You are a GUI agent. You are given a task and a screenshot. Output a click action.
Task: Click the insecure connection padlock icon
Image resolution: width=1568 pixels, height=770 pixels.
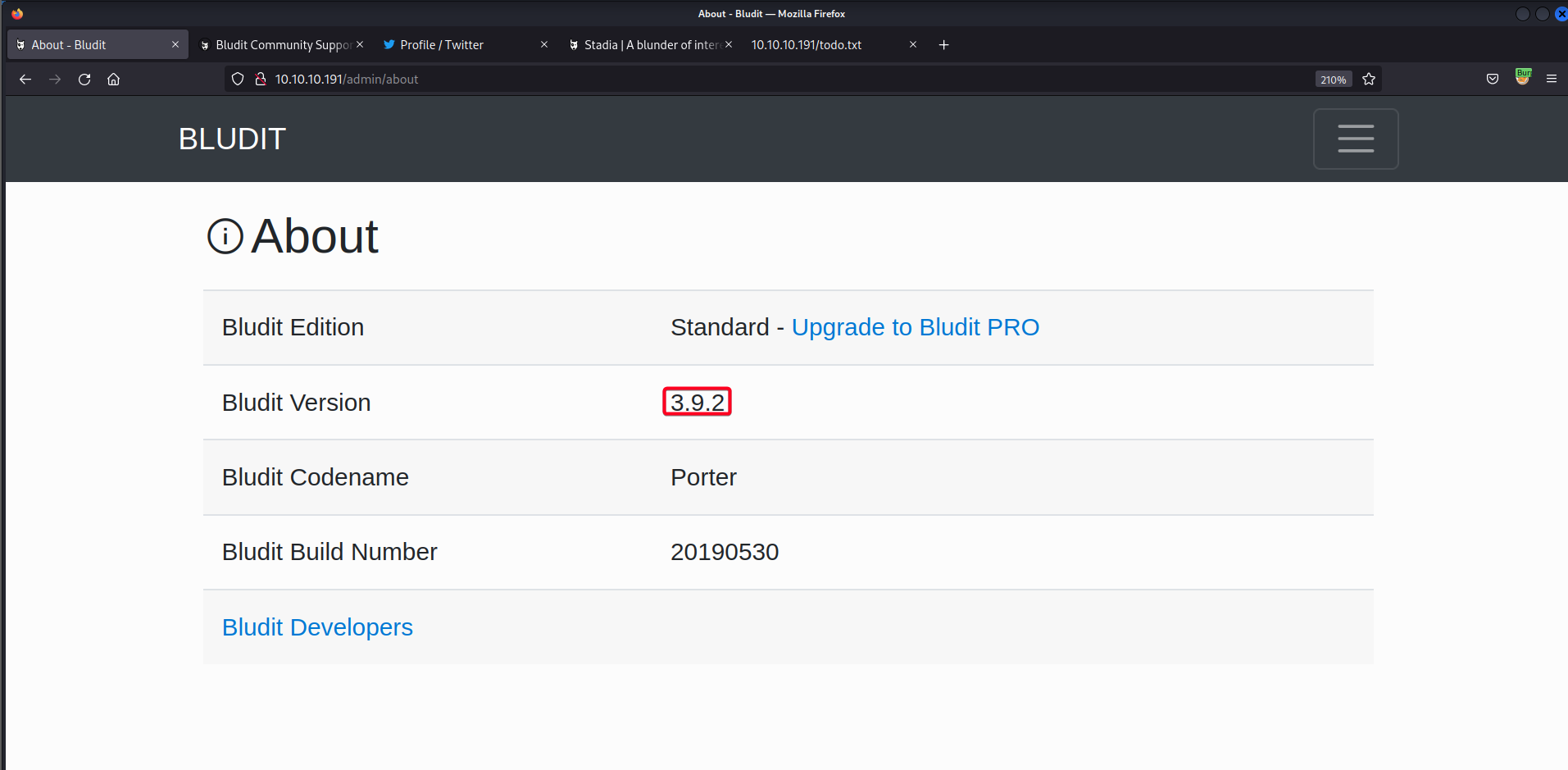261,80
